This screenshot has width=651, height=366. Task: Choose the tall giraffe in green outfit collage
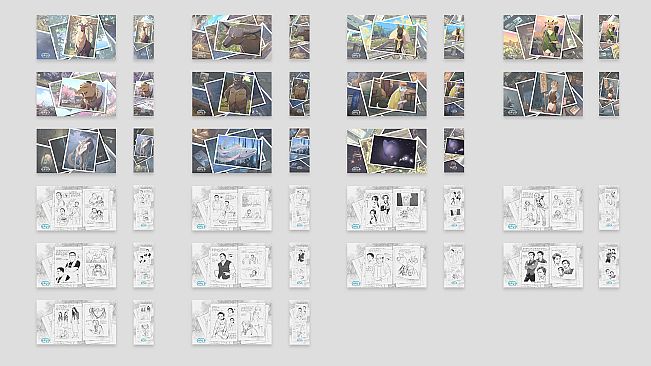point(609,37)
